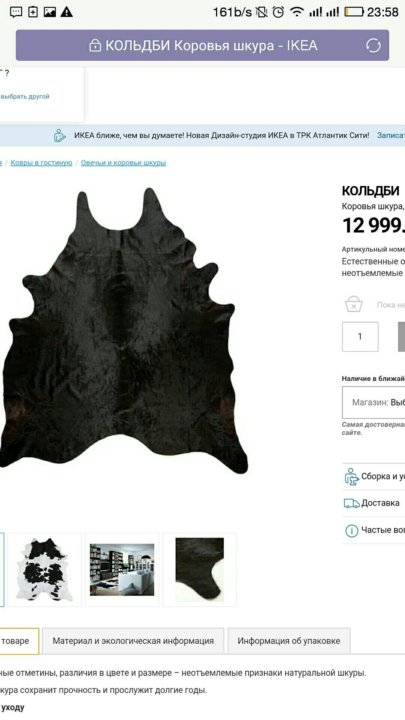Tap the delivery truck icon next to Доставка
The height and width of the screenshot is (720, 405).
pyautogui.click(x=352, y=504)
